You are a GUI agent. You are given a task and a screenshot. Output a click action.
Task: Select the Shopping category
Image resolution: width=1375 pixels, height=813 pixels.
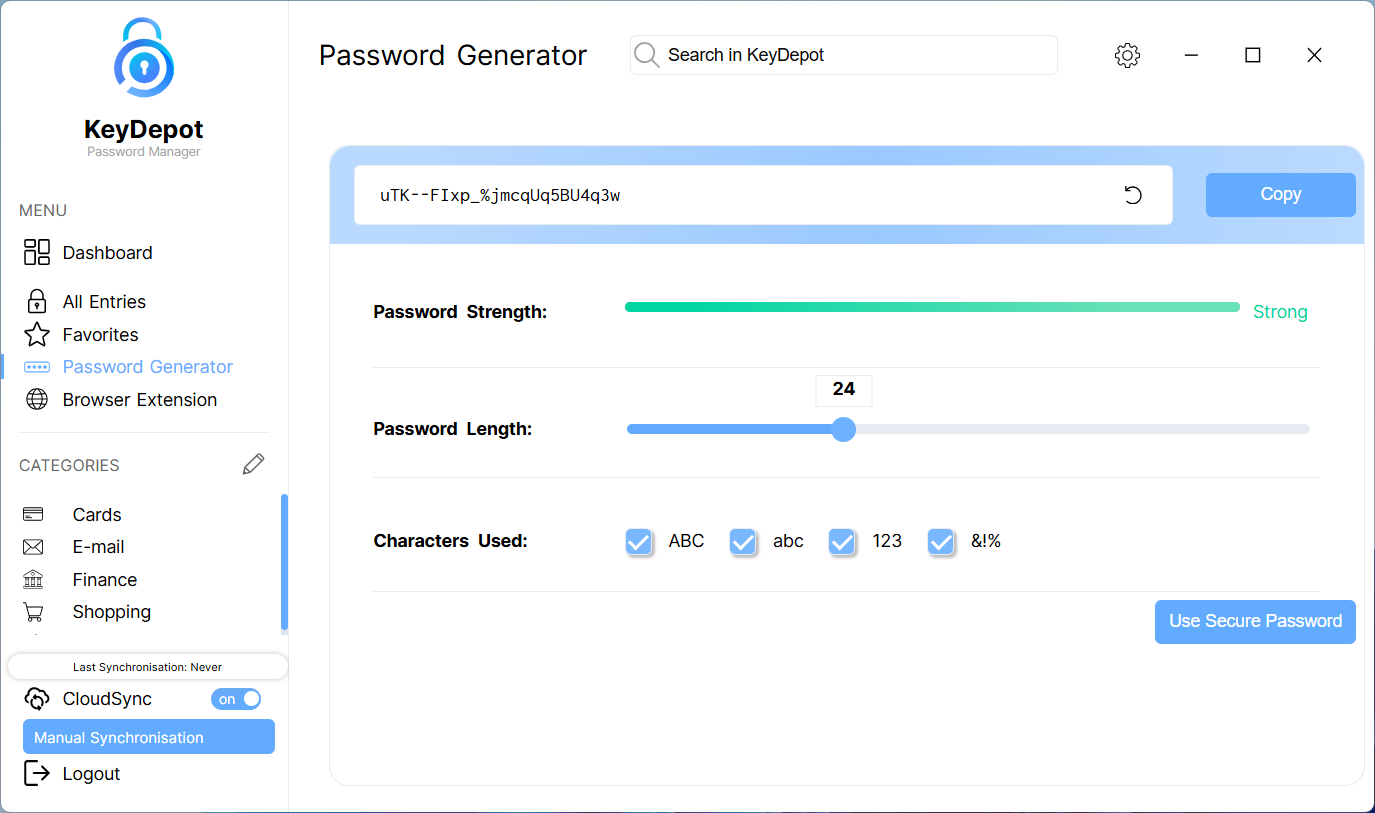click(x=111, y=612)
